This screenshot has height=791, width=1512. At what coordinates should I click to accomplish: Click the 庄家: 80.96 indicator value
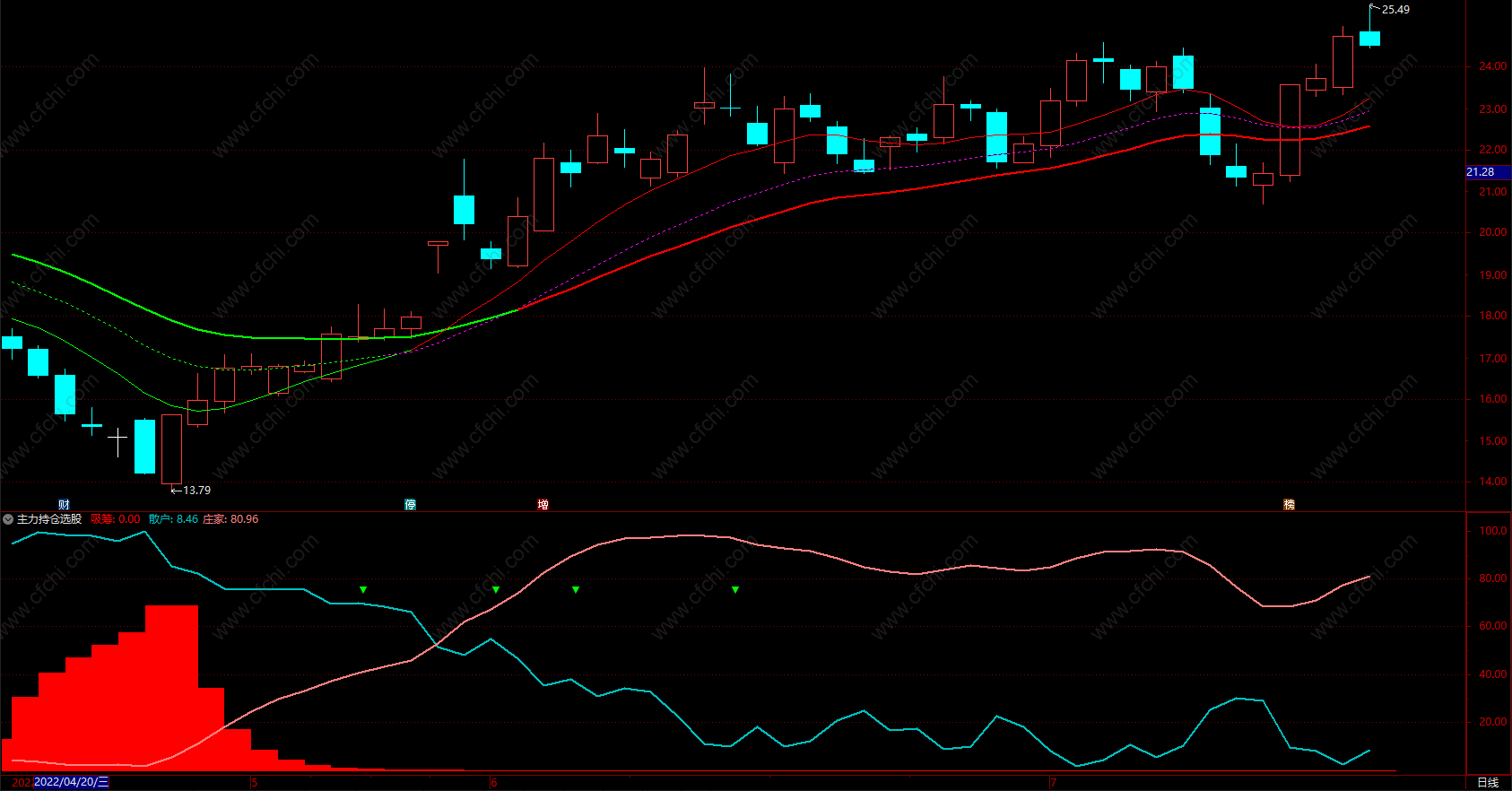230,519
